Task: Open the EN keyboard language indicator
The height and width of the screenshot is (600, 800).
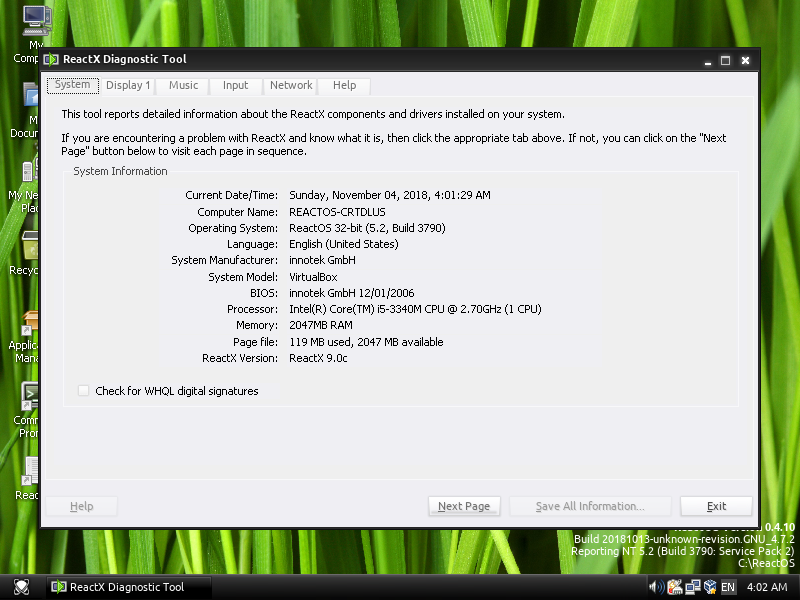Action: click(x=728, y=587)
